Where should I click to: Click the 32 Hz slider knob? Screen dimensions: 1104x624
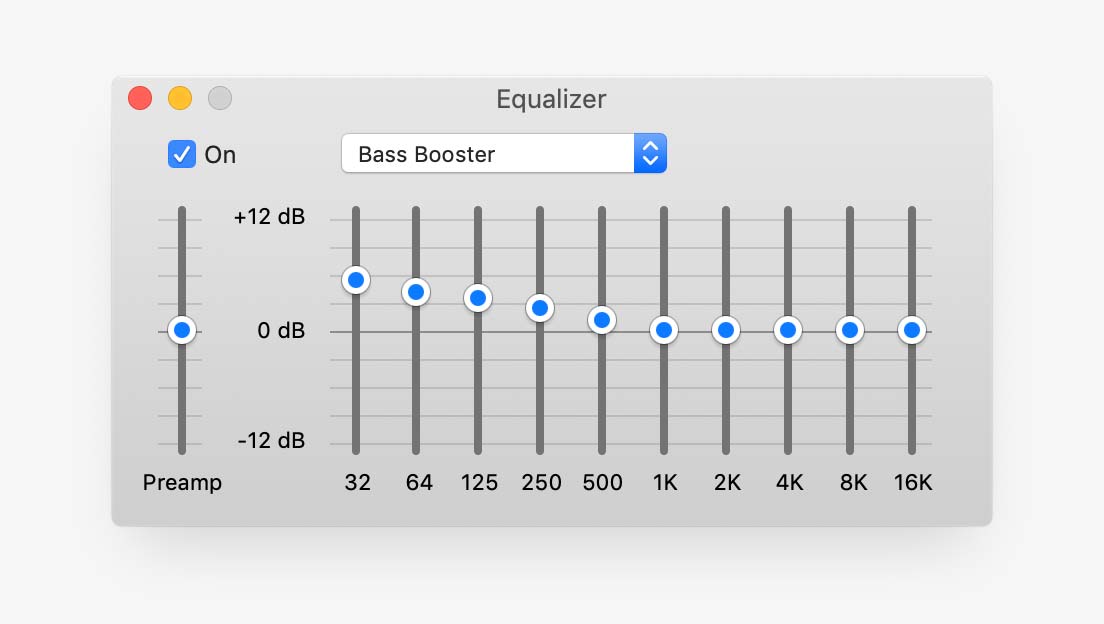[355, 280]
